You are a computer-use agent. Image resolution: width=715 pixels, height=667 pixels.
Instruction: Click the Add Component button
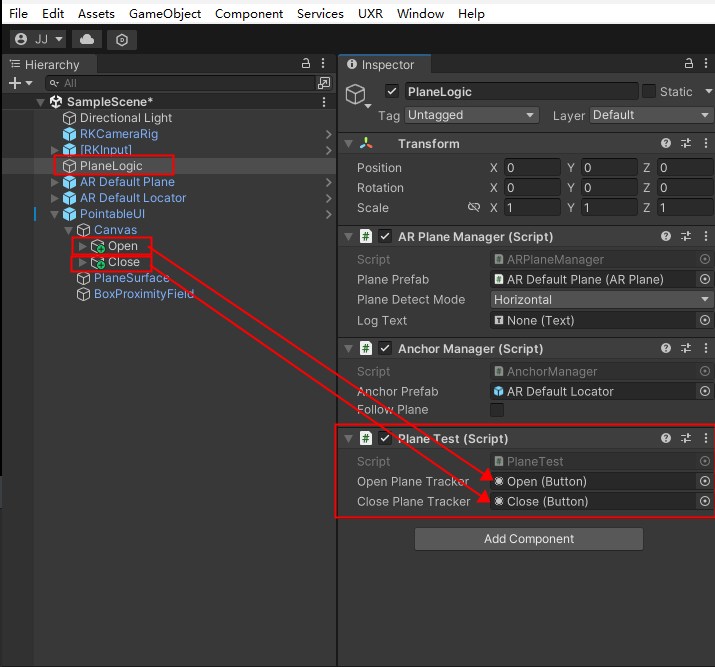click(529, 539)
